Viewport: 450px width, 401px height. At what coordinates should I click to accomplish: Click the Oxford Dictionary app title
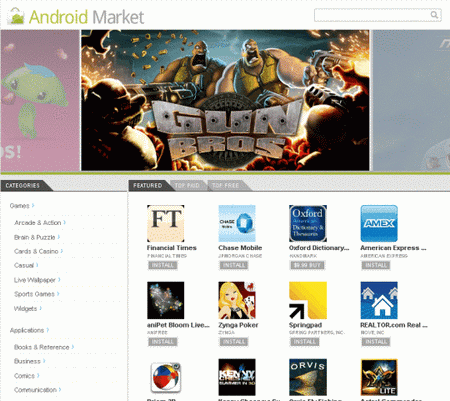pos(319,248)
